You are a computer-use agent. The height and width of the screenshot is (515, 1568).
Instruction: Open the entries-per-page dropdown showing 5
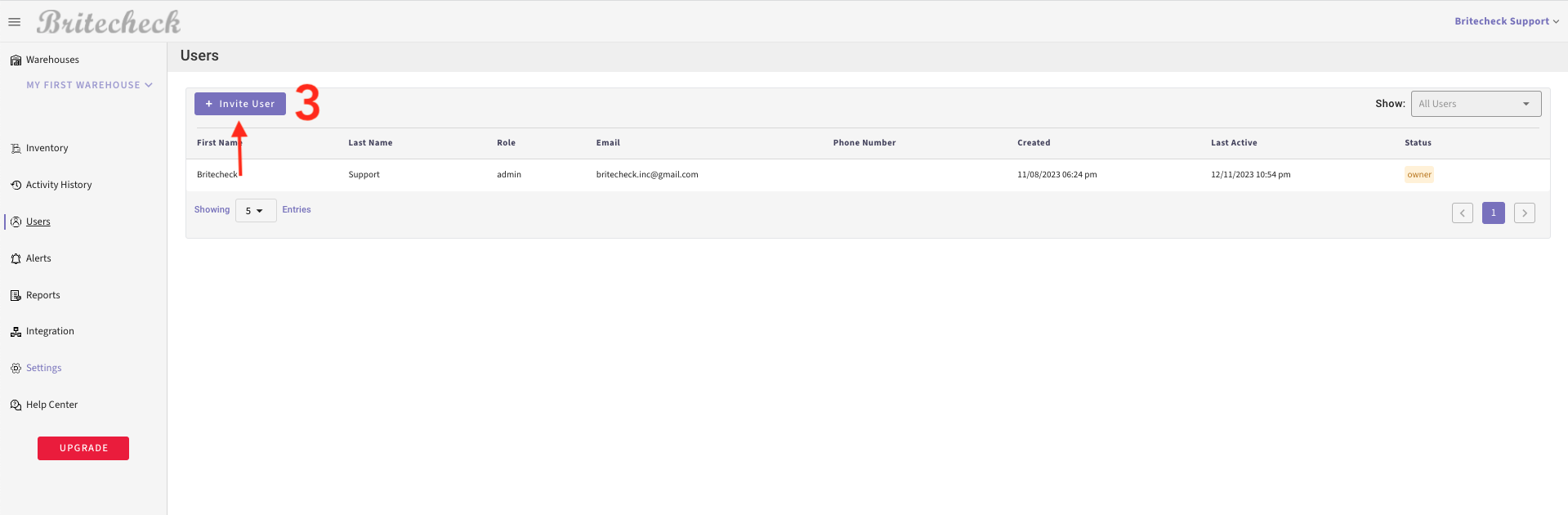[256, 211]
